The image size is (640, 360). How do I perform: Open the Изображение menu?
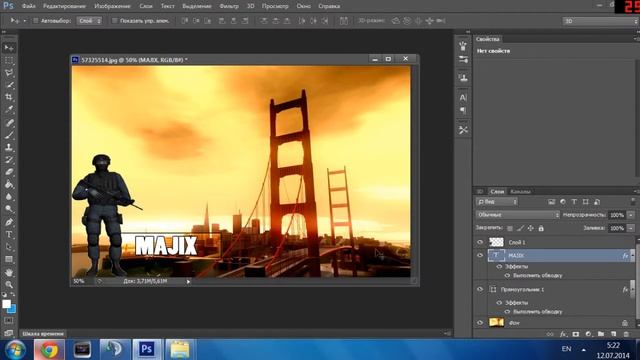tap(112, 6)
